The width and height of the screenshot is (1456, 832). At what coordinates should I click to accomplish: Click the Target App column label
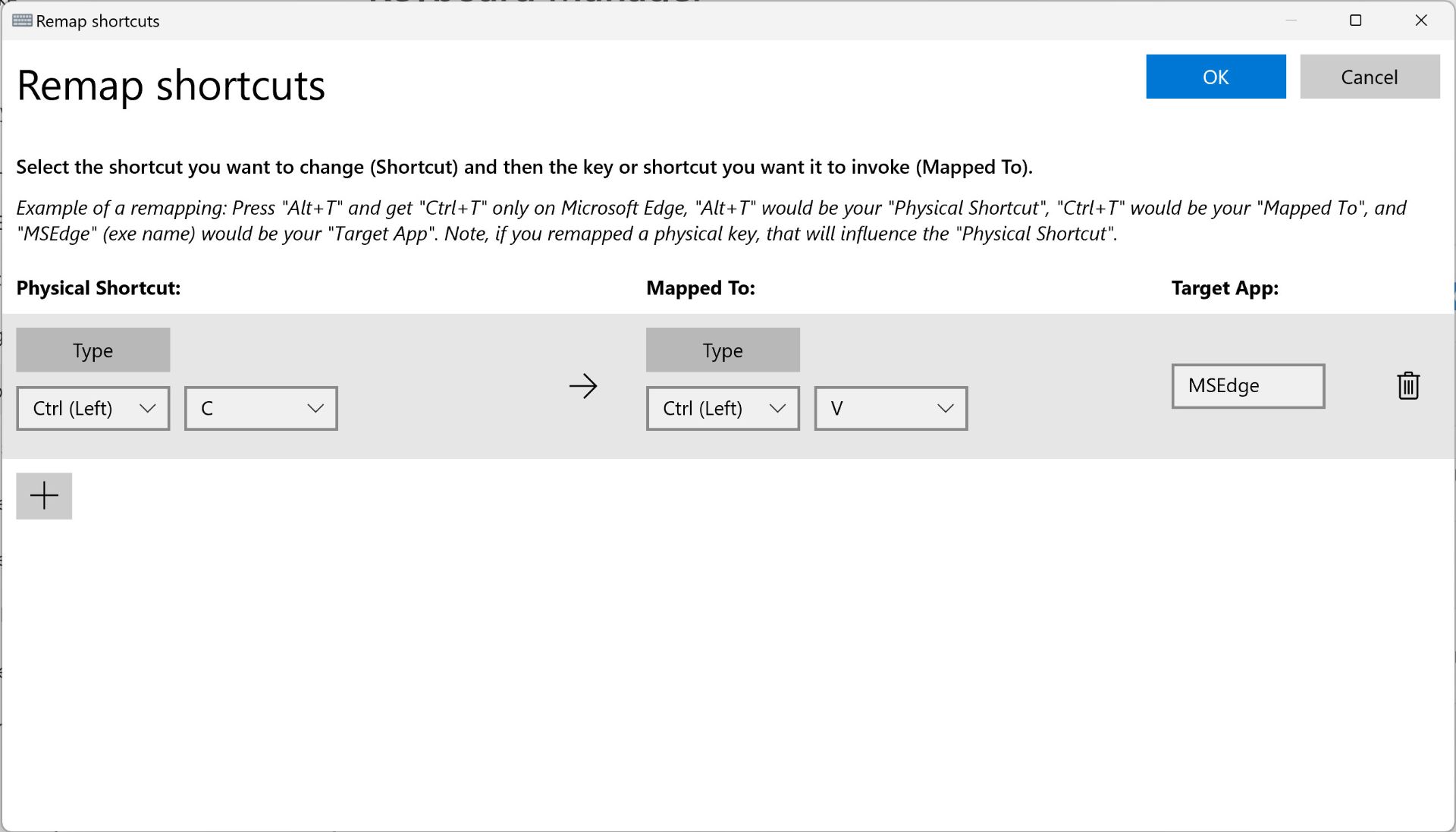pyautogui.click(x=1224, y=288)
